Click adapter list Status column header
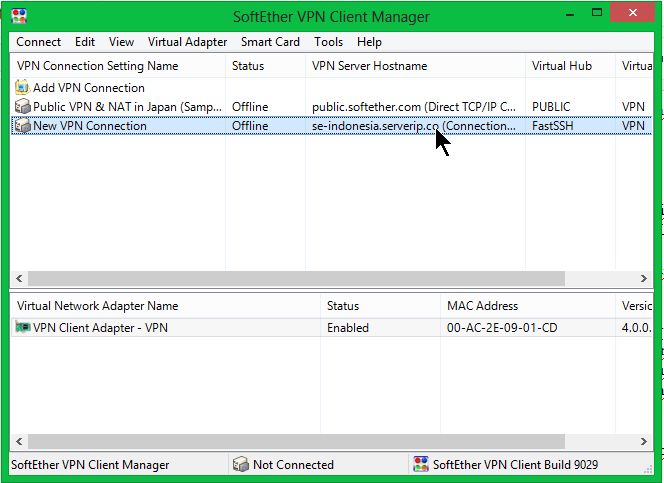This screenshot has width=664, height=483. point(381,306)
